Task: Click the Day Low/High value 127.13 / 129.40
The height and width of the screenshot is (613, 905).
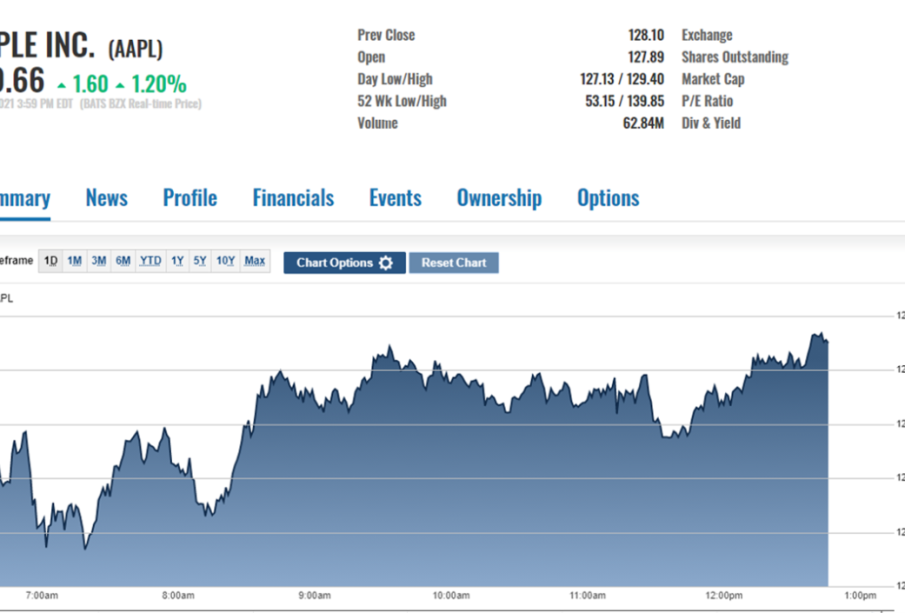Action: coord(622,79)
